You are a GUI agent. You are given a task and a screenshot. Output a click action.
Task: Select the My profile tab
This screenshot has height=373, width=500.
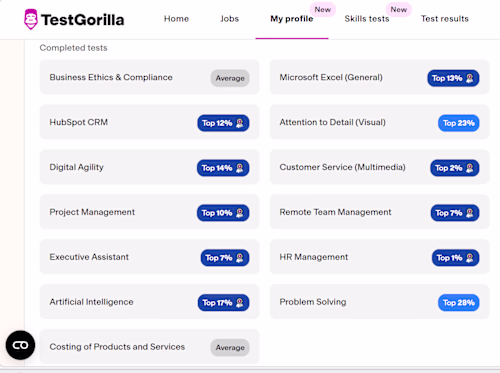tap(292, 19)
